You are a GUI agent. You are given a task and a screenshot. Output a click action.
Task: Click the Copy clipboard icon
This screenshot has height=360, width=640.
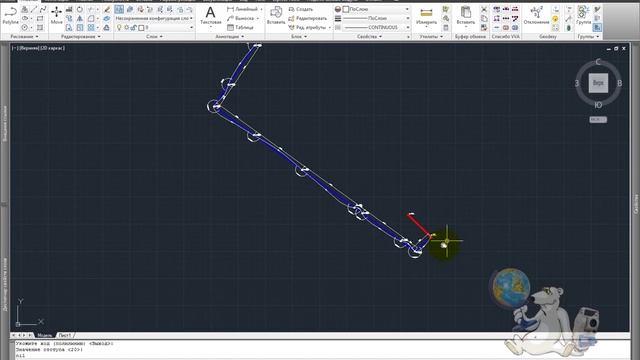[x=484, y=18]
